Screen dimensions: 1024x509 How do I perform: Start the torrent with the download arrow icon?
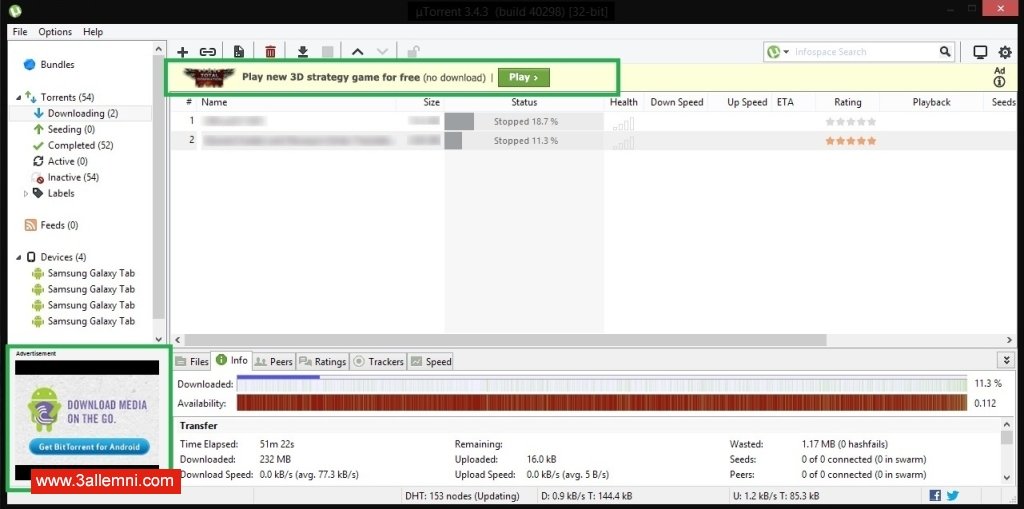(x=303, y=52)
